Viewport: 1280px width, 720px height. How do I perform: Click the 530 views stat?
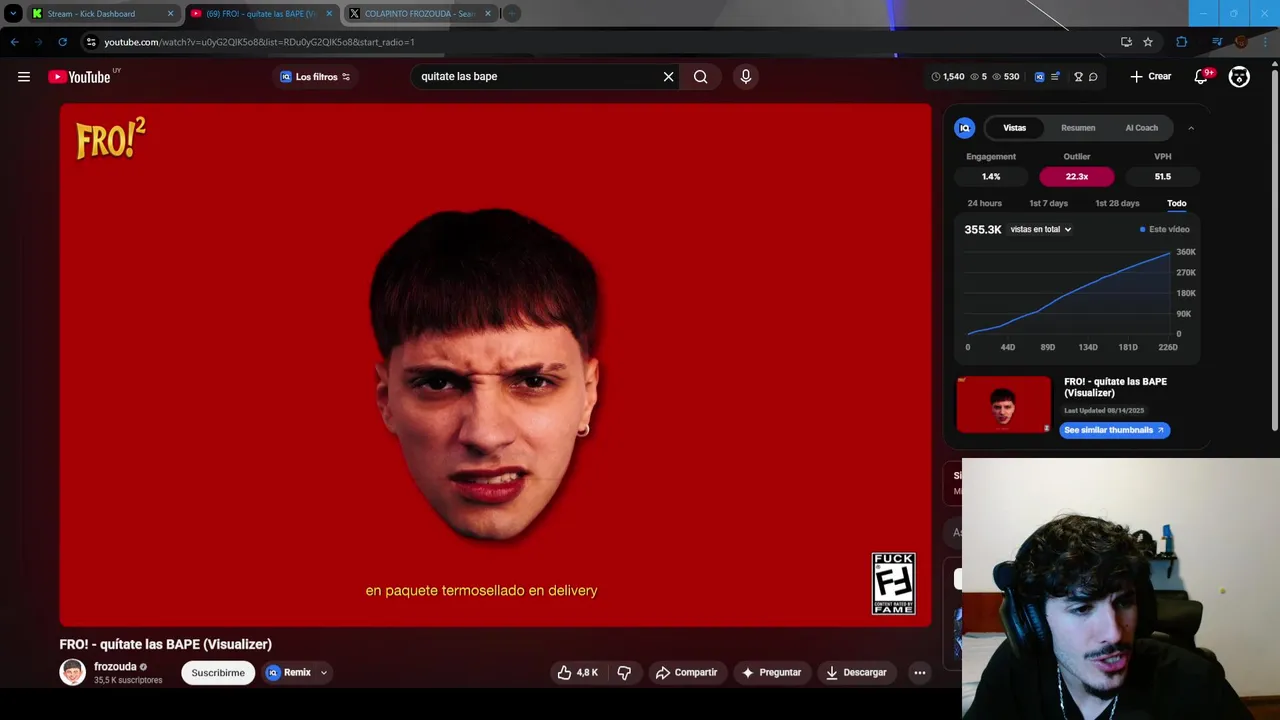pyautogui.click(x=1006, y=77)
